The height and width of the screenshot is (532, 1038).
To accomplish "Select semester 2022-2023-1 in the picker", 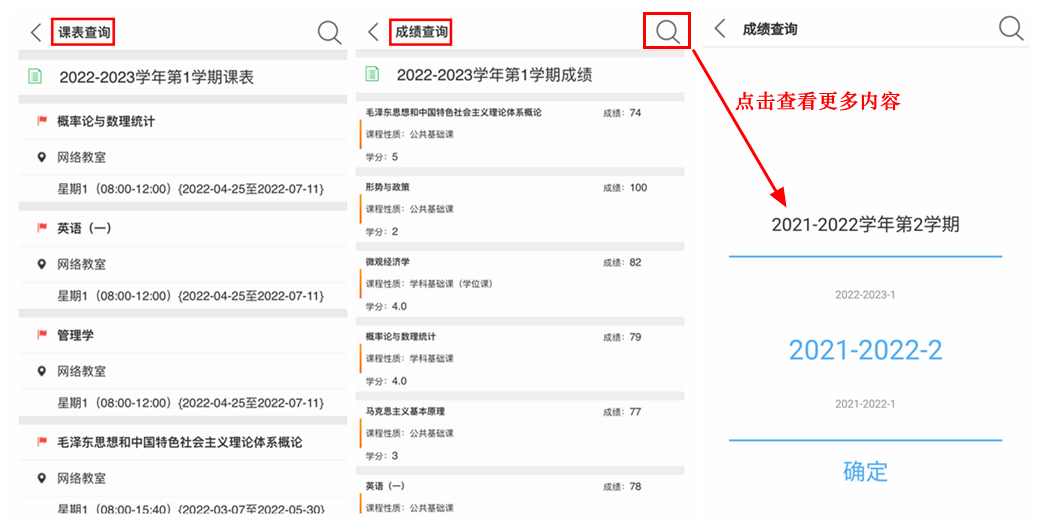I will [865, 295].
